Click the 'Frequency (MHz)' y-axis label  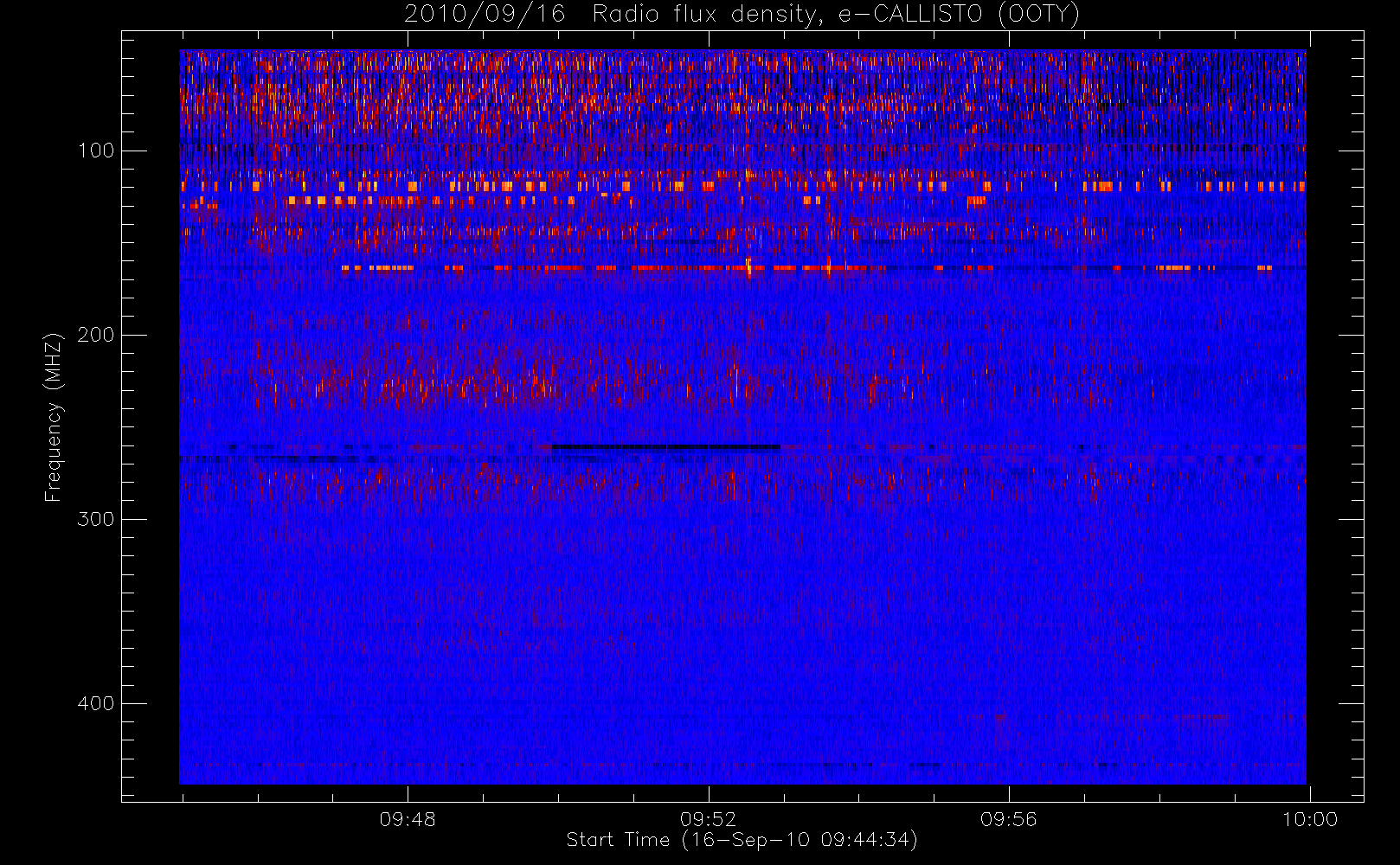(54, 417)
